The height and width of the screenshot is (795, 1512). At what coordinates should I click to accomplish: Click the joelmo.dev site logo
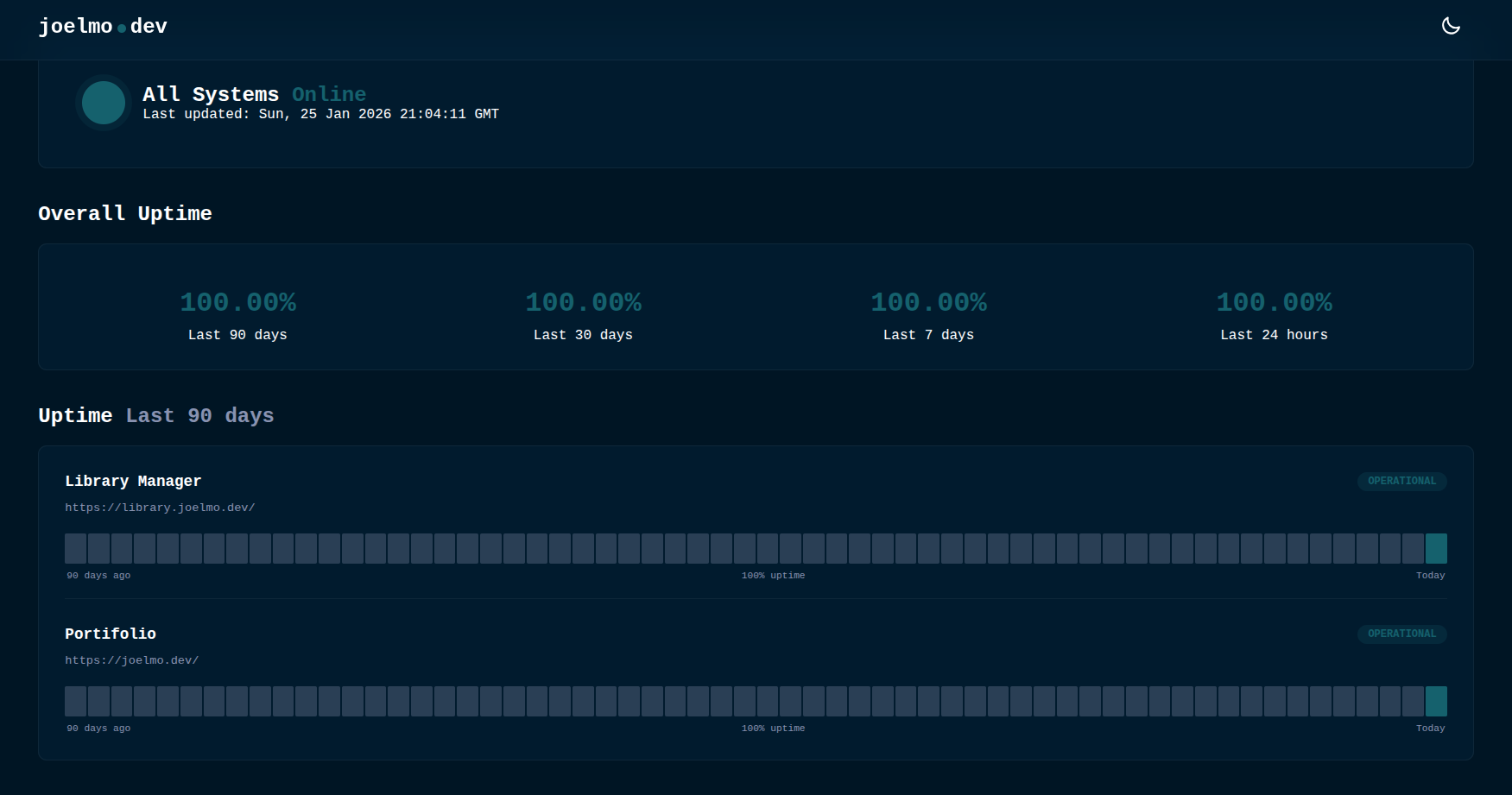tap(103, 27)
